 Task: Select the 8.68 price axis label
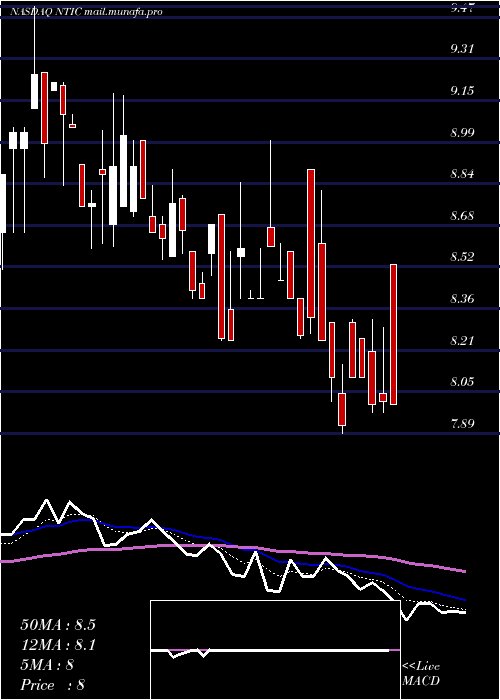[x=462, y=216]
